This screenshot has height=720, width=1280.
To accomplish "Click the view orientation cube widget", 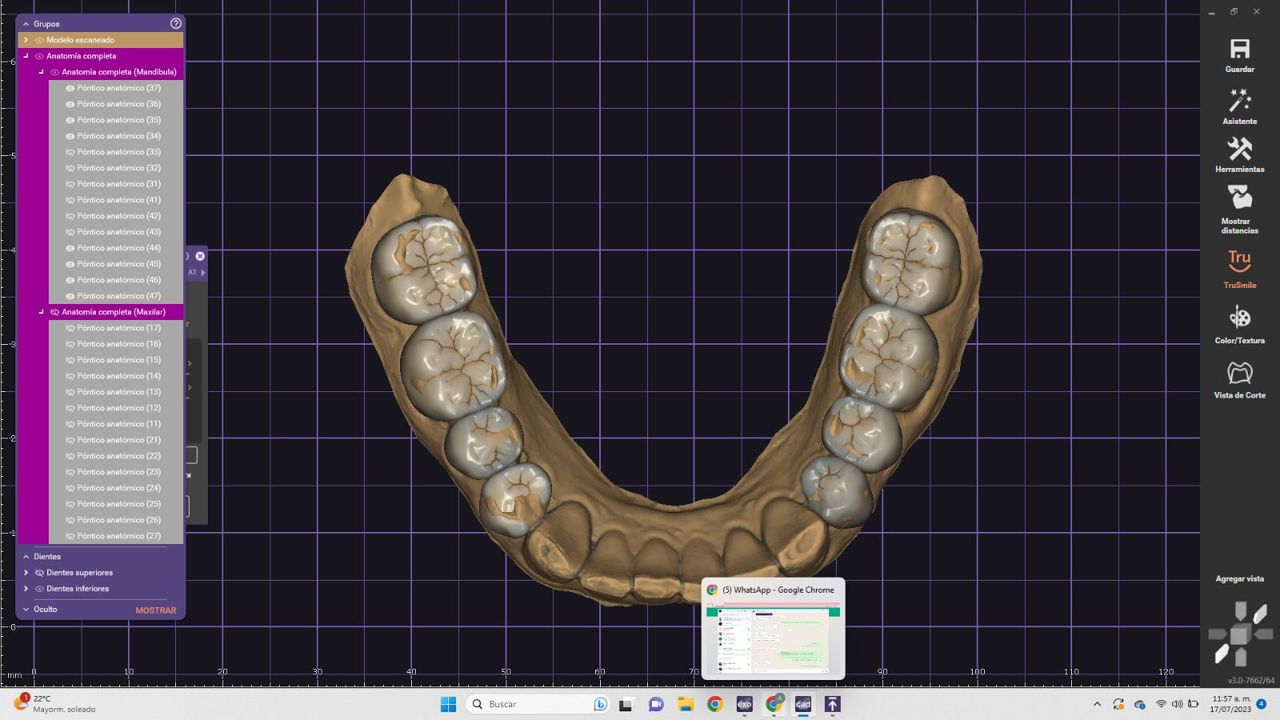I will [x=1239, y=635].
